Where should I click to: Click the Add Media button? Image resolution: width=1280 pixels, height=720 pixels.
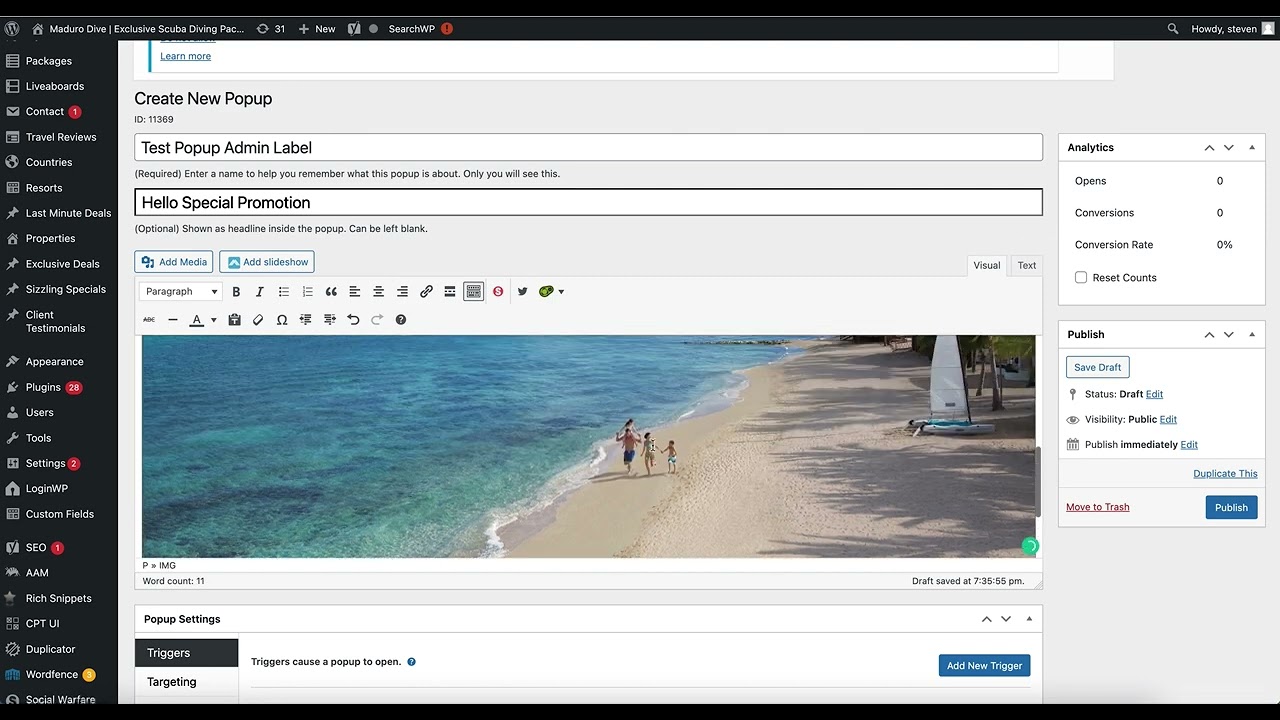coord(174,262)
